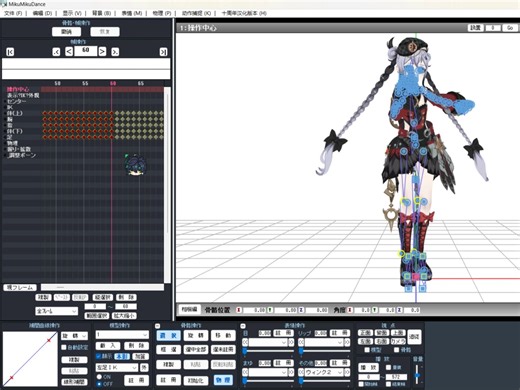Collapse the bone operation panel
Viewport: 520px width, 390px height.
(x=157, y=326)
